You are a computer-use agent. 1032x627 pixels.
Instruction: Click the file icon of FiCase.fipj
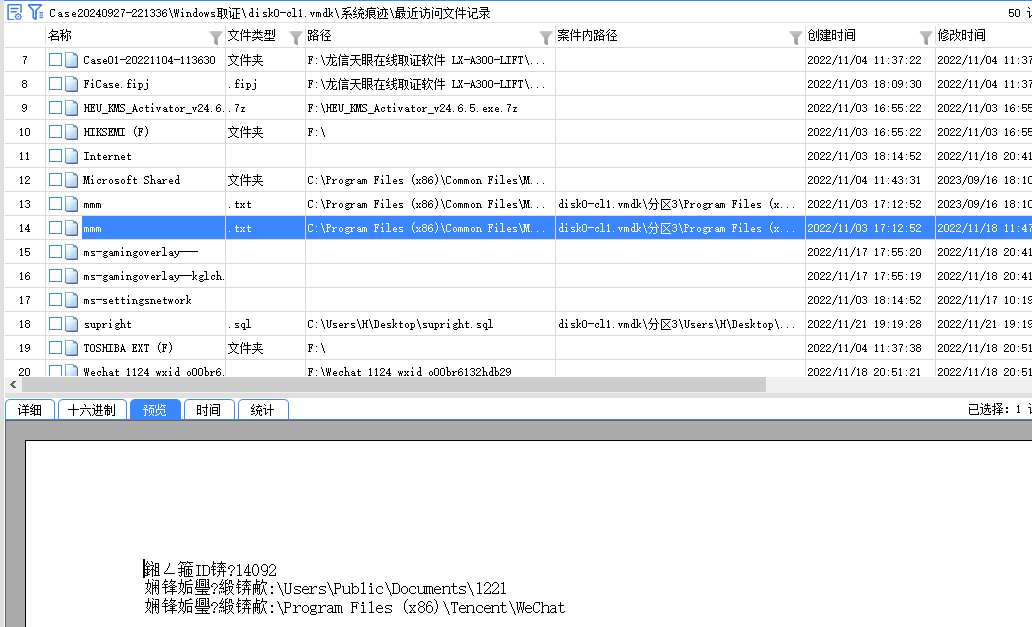[71, 84]
